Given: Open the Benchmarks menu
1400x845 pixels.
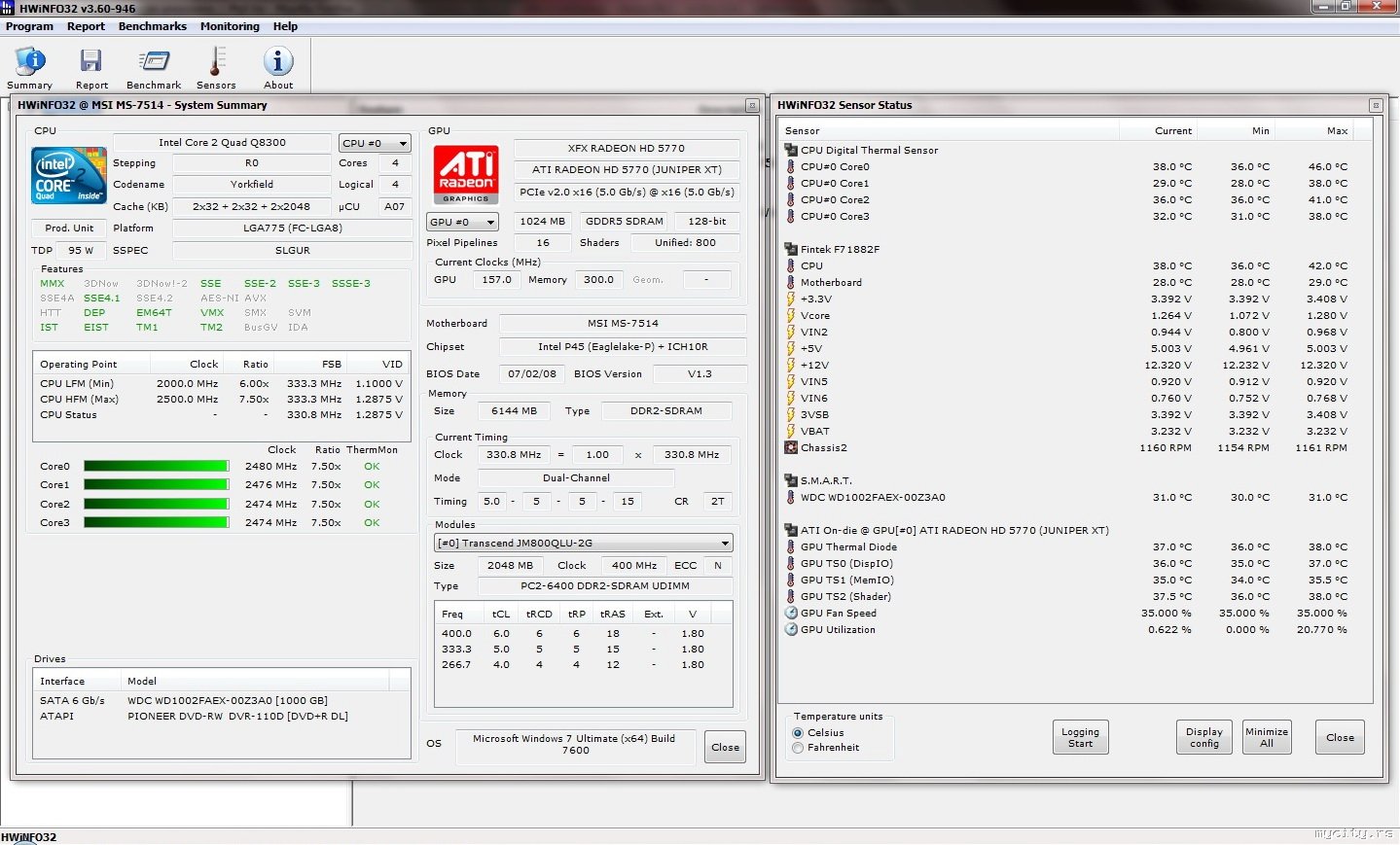Looking at the screenshot, I should [153, 26].
